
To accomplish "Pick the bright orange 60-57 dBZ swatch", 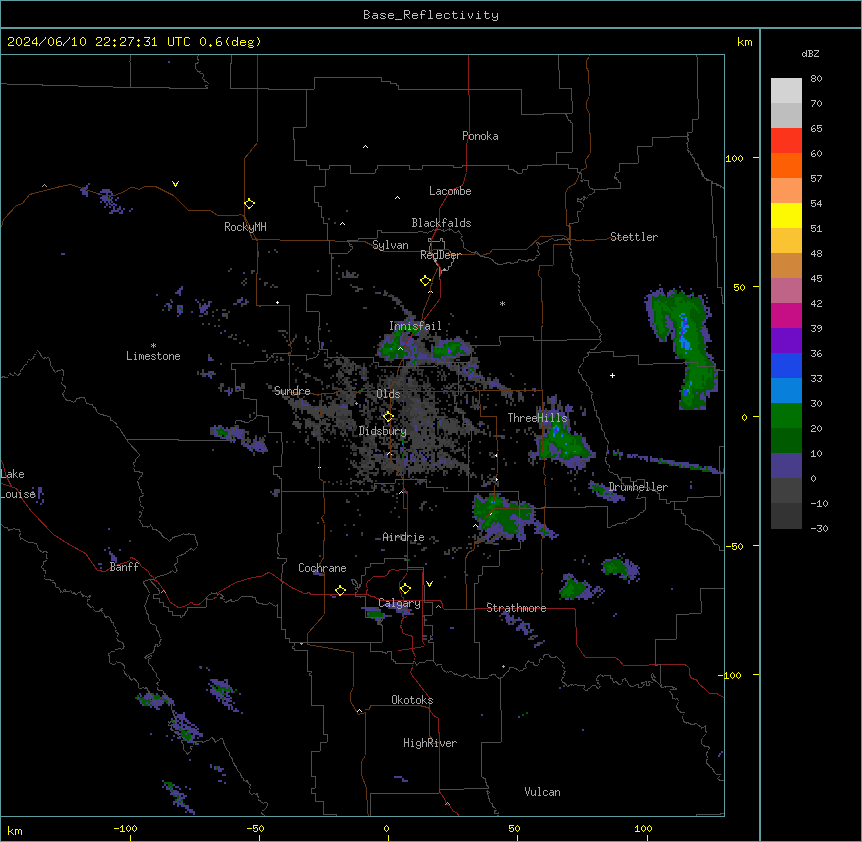I will pyautogui.click(x=786, y=165).
